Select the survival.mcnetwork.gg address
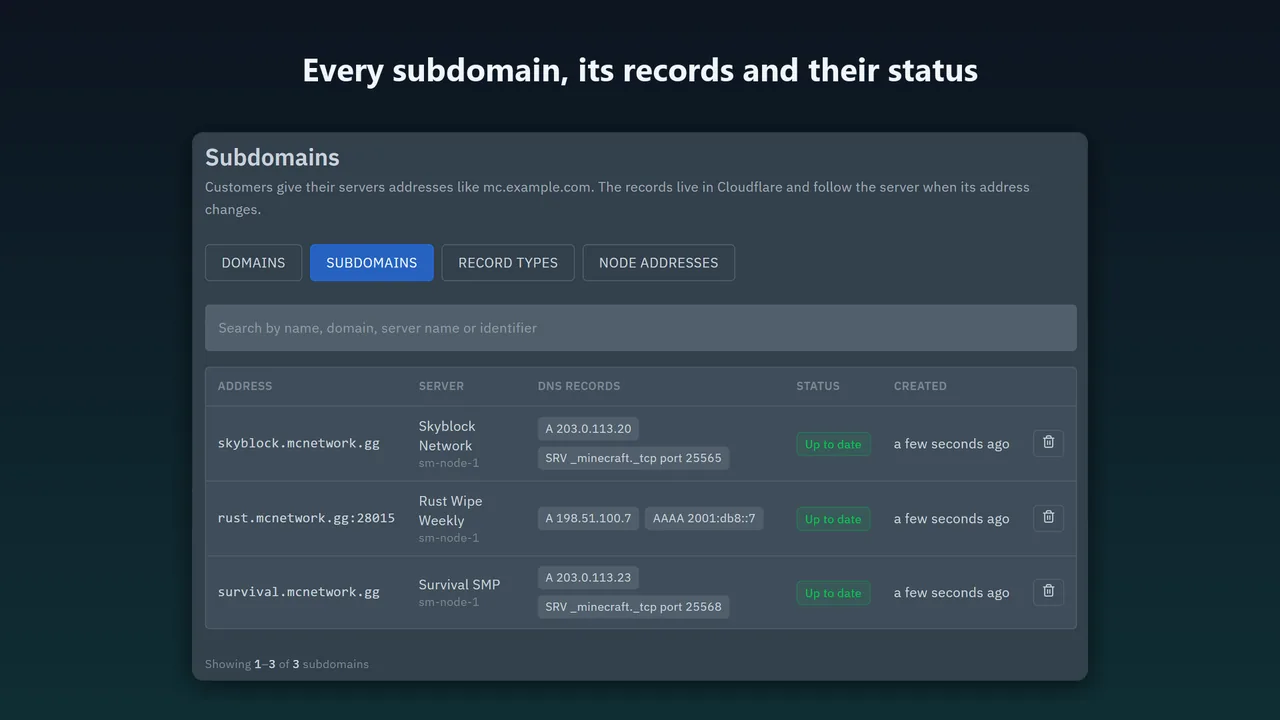 (x=299, y=592)
